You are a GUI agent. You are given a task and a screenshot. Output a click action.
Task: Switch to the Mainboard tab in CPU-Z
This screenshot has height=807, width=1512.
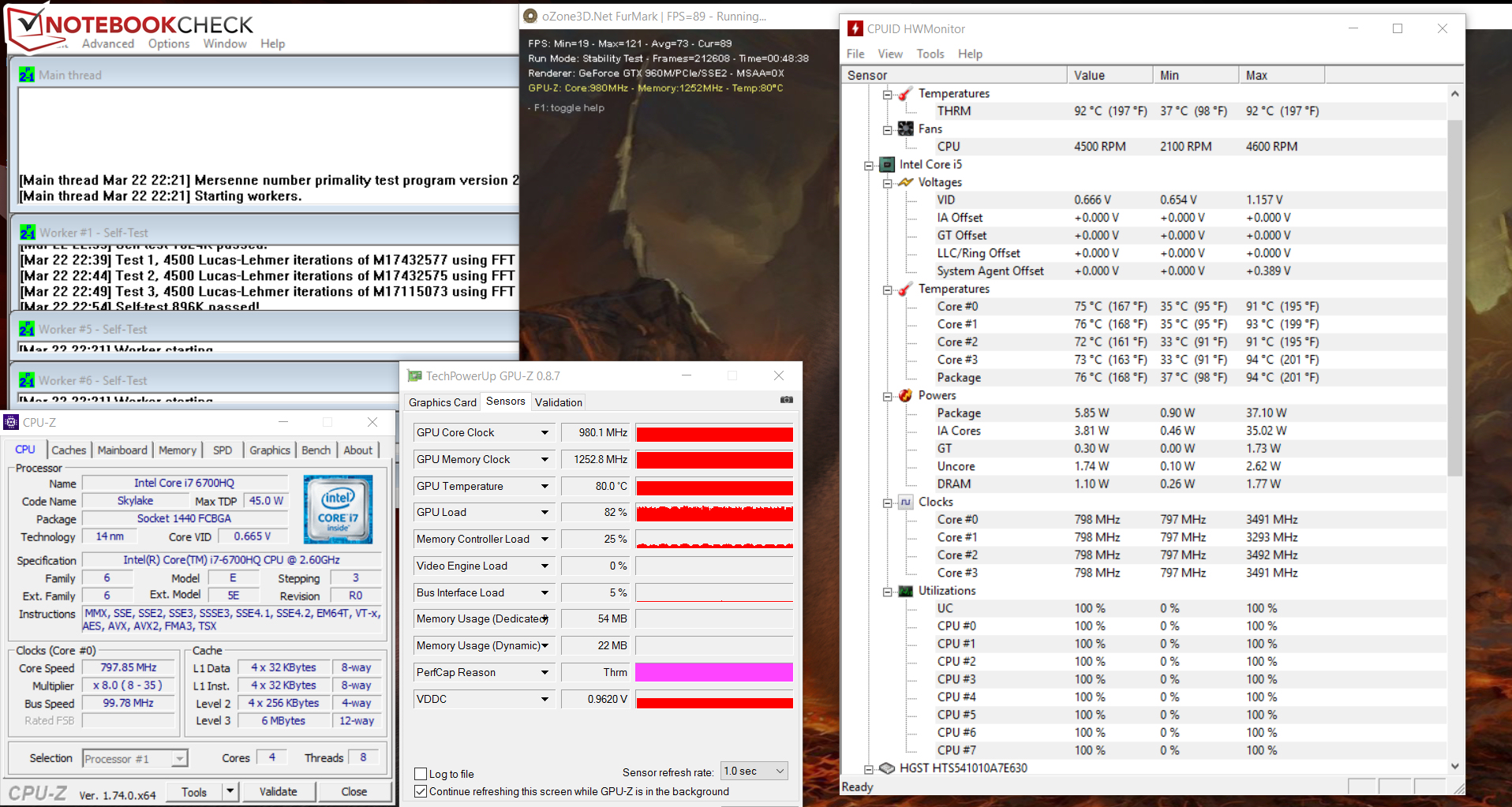(122, 450)
